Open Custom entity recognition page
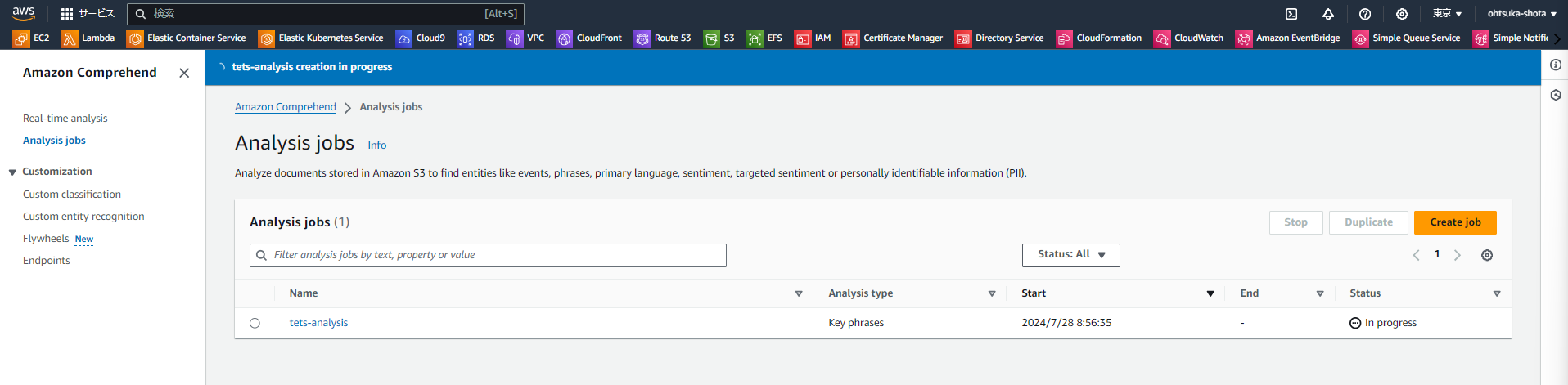Screen dimensions: 1568x385 (83, 217)
